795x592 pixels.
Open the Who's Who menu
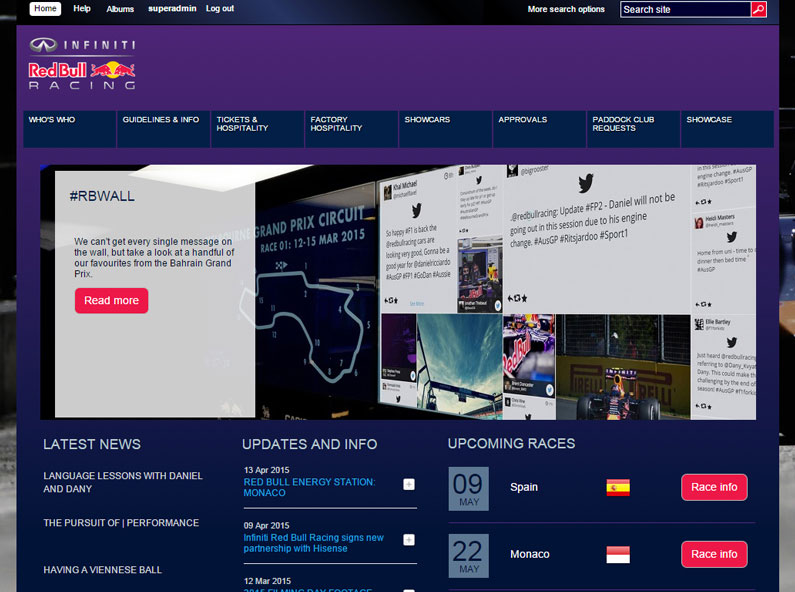point(69,129)
